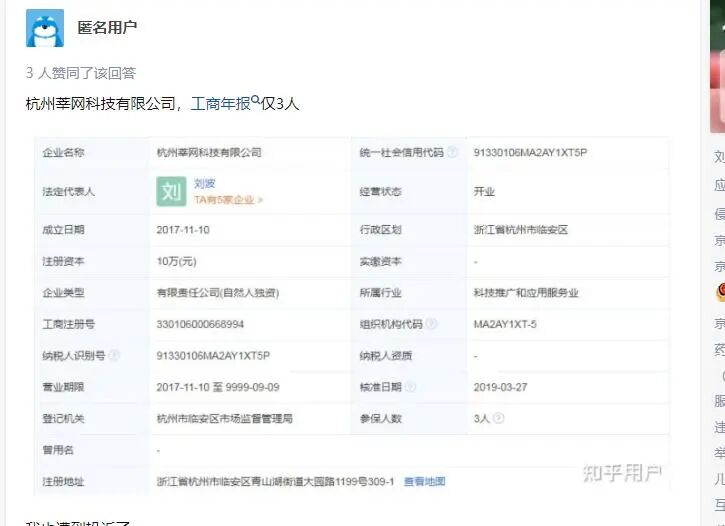Screen dimensions: 725x526
Task: Select registration number 330106000668994
Action: (x=200, y=324)
